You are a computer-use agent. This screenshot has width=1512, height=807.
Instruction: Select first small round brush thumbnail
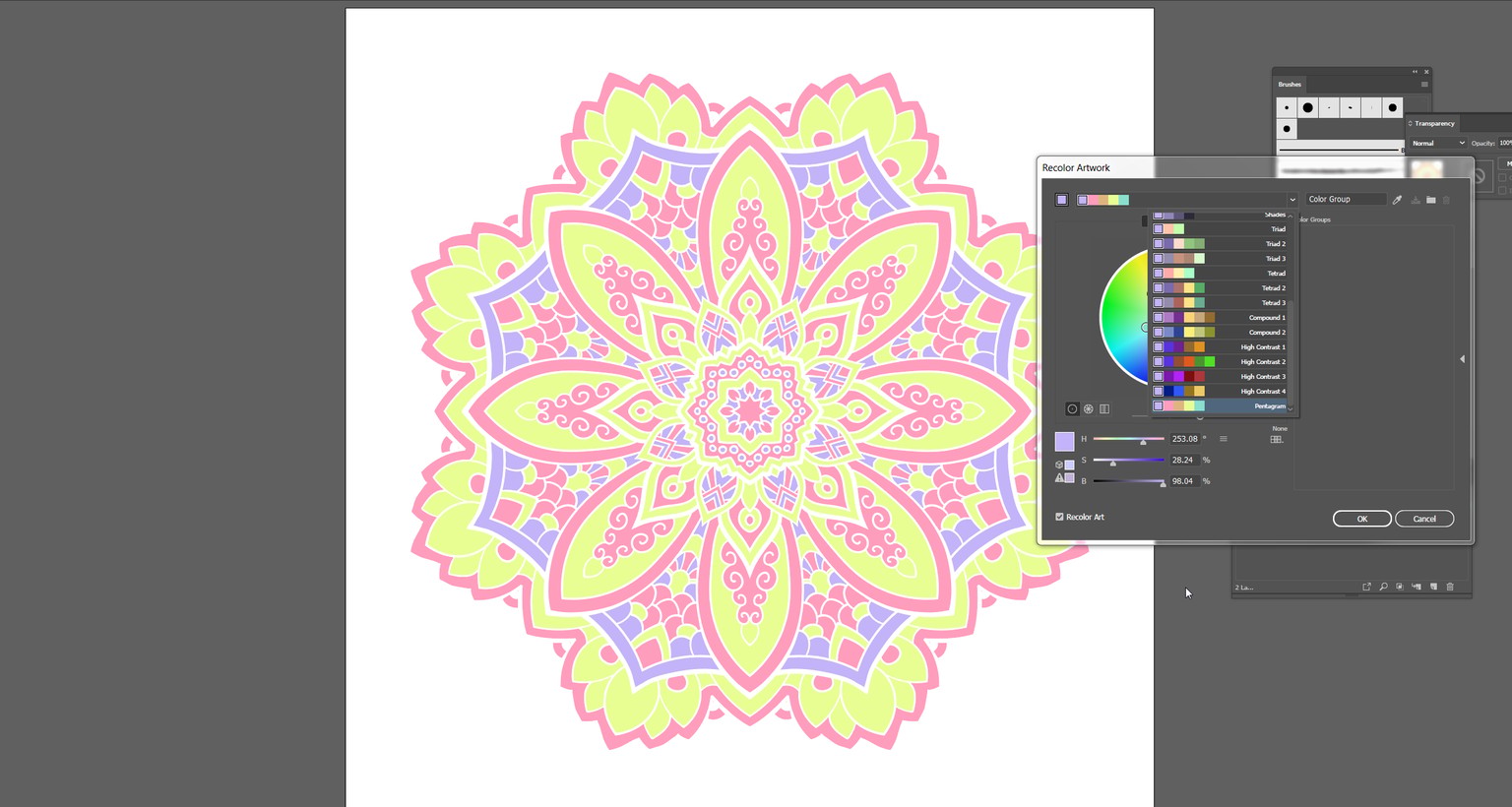pyautogui.click(x=1287, y=108)
